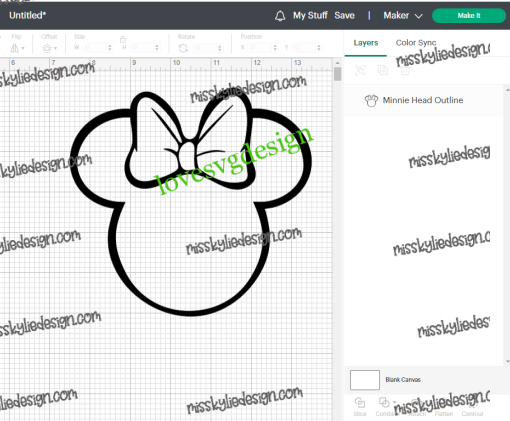Click the Combine tool icon
Image resolution: width=510 pixels, height=421 pixels.
384,402
